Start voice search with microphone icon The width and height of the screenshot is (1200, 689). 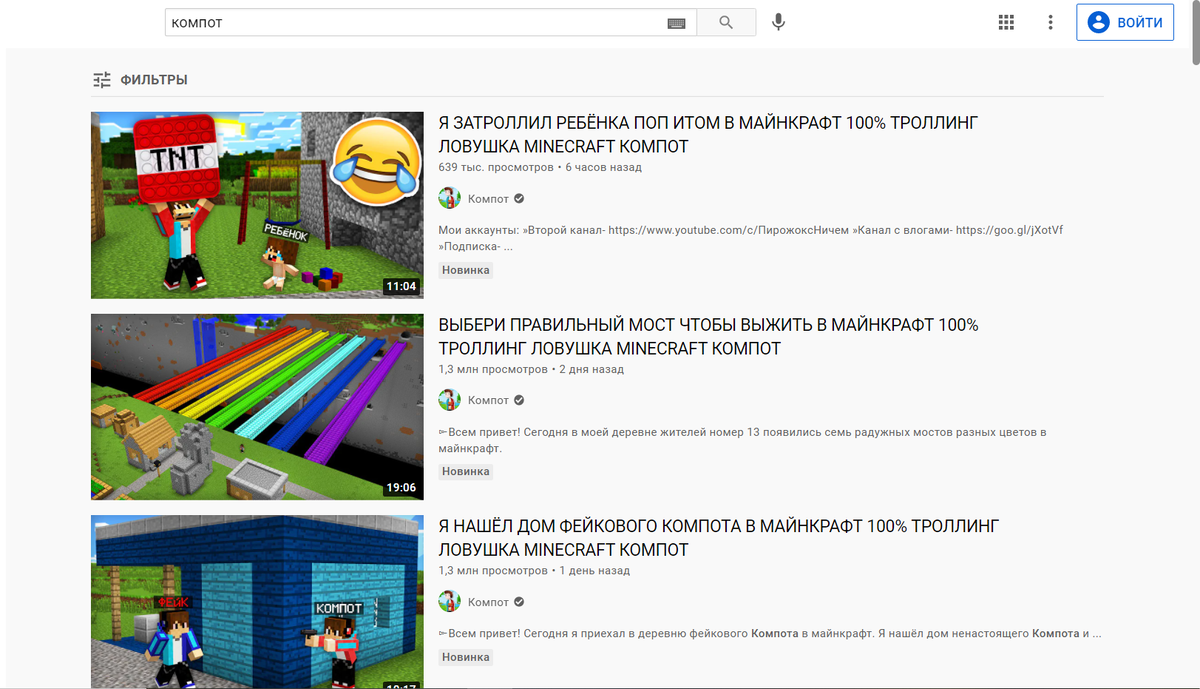click(778, 22)
